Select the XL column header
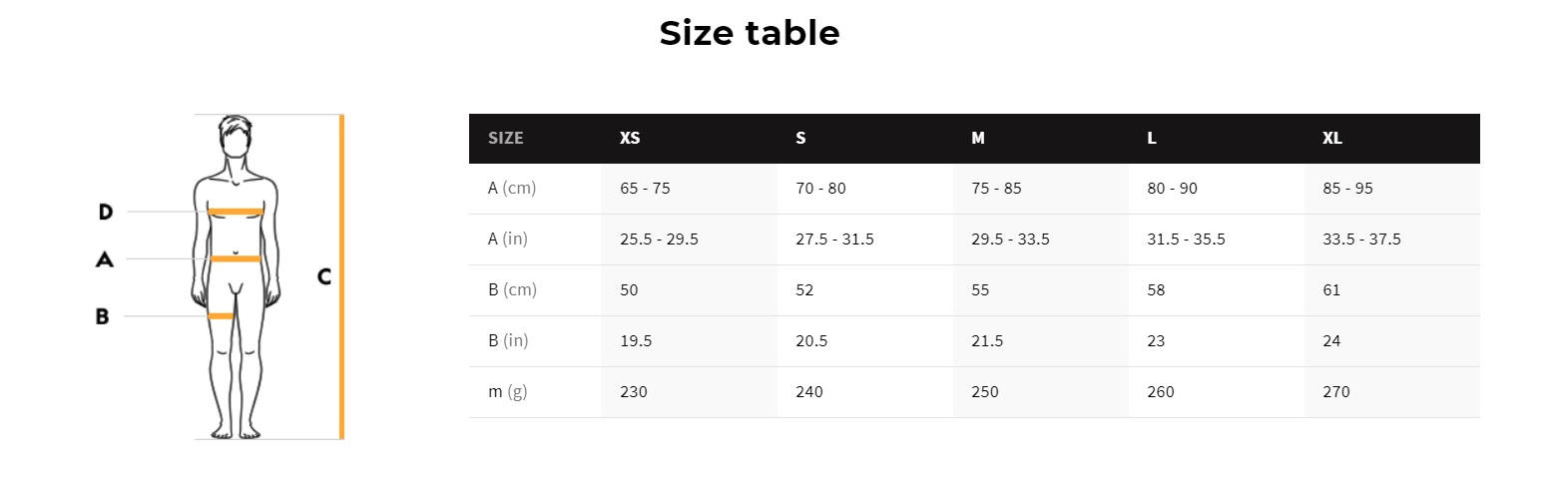Viewport: 1568px width, 485px height. click(1332, 138)
